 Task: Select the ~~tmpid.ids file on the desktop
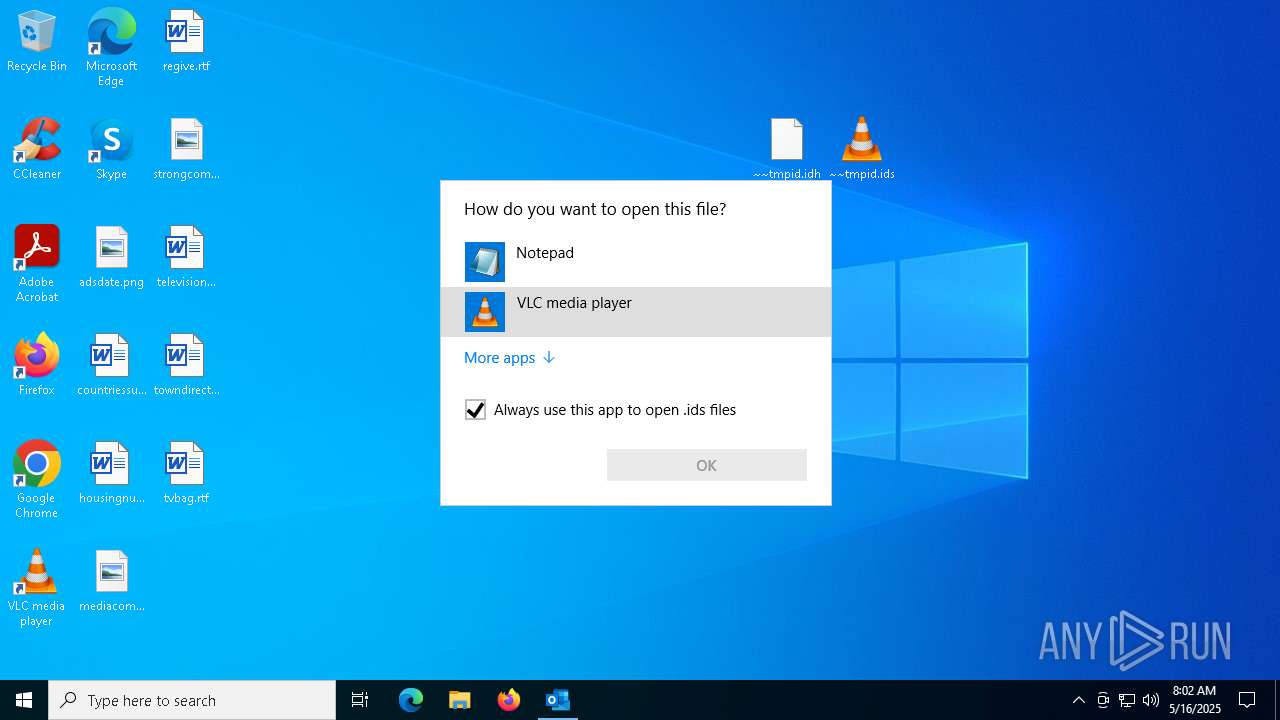(862, 149)
